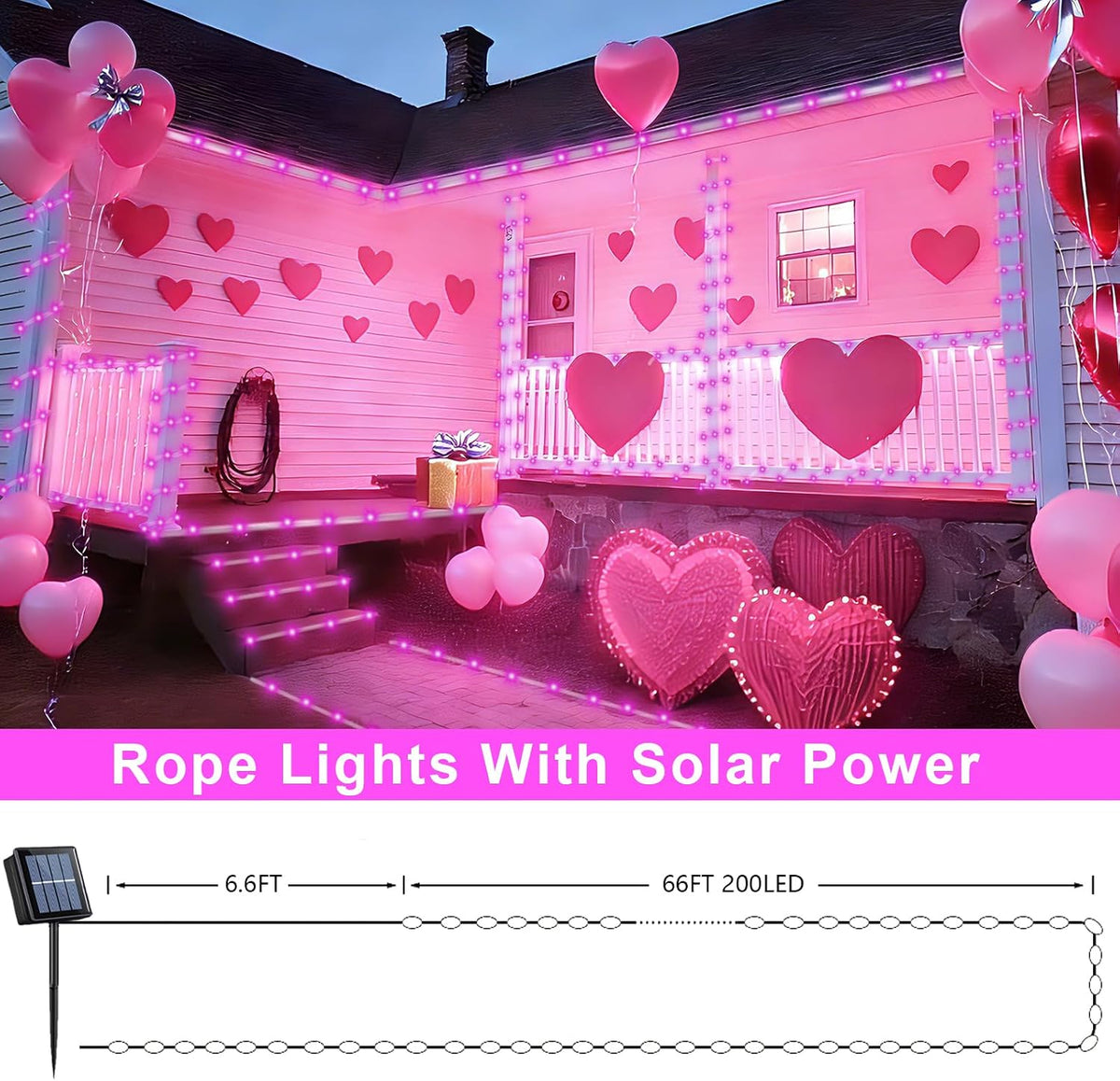The height and width of the screenshot is (1081, 1120).
Task: Select the "66FT 200LED" length label
Action: tap(733, 884)
